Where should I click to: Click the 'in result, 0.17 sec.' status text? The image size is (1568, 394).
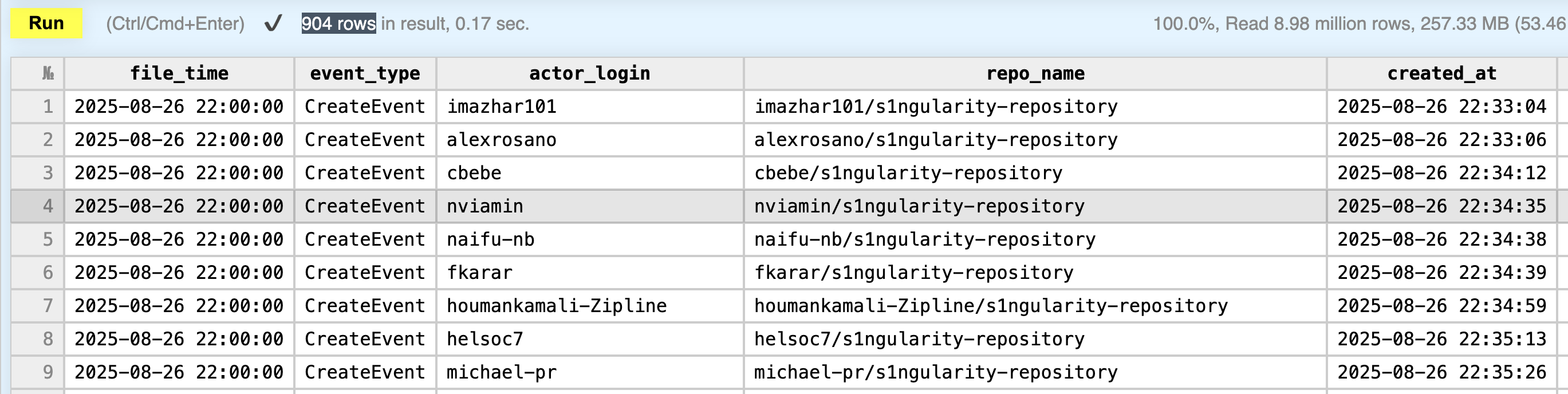click(455, 23)
